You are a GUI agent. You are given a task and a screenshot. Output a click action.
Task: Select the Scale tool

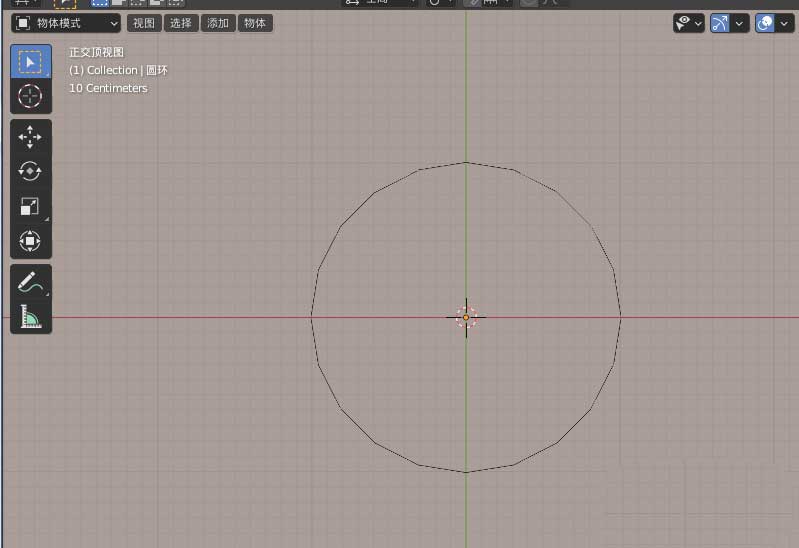click(x=30, y=206)
